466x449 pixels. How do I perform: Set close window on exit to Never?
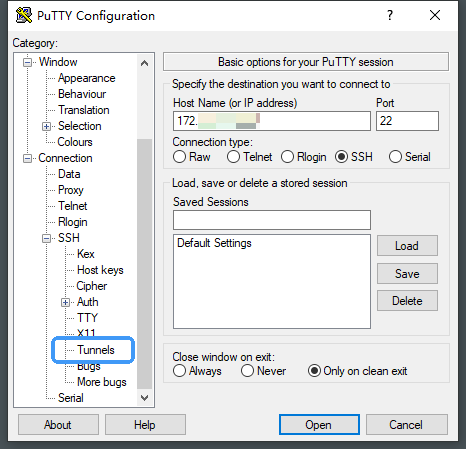pyautogui.click(x=248, y=371)
